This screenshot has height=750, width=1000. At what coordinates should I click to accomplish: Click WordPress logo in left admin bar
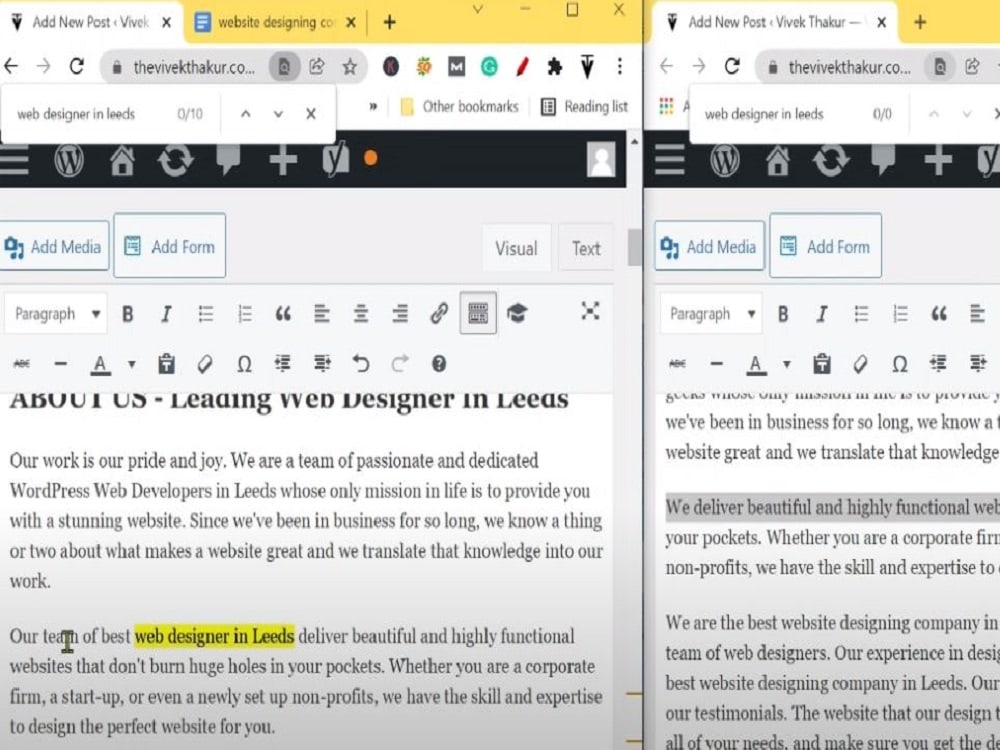click(x=69, y=159)
